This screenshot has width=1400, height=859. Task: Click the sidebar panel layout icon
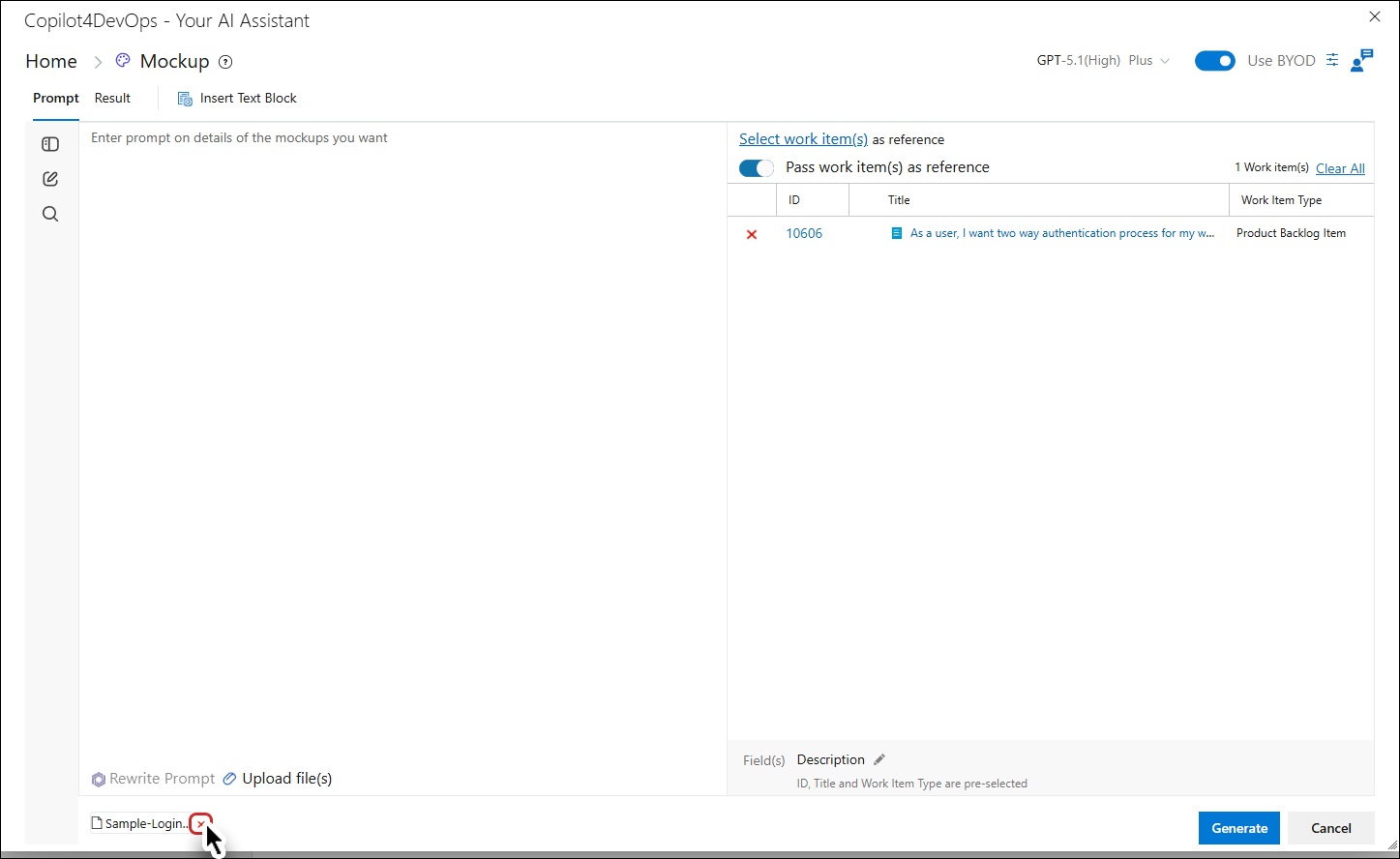point(50,144)
